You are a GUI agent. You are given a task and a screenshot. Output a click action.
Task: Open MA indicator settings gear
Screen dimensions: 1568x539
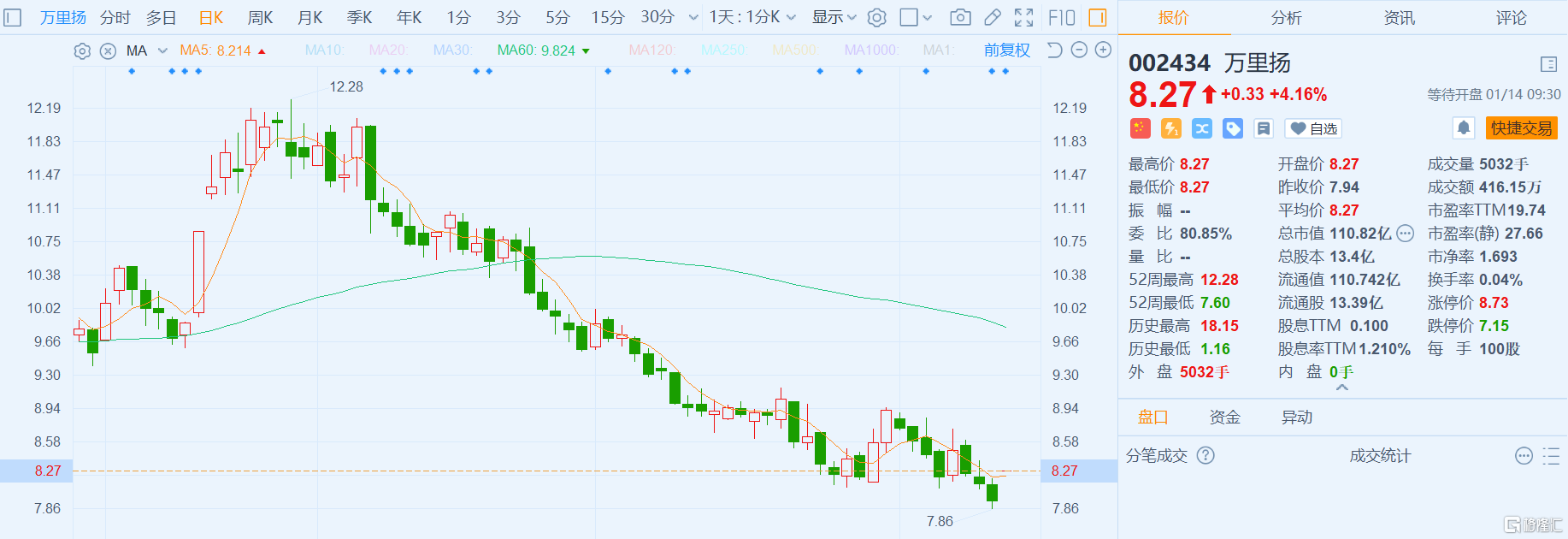coord(82,51)
